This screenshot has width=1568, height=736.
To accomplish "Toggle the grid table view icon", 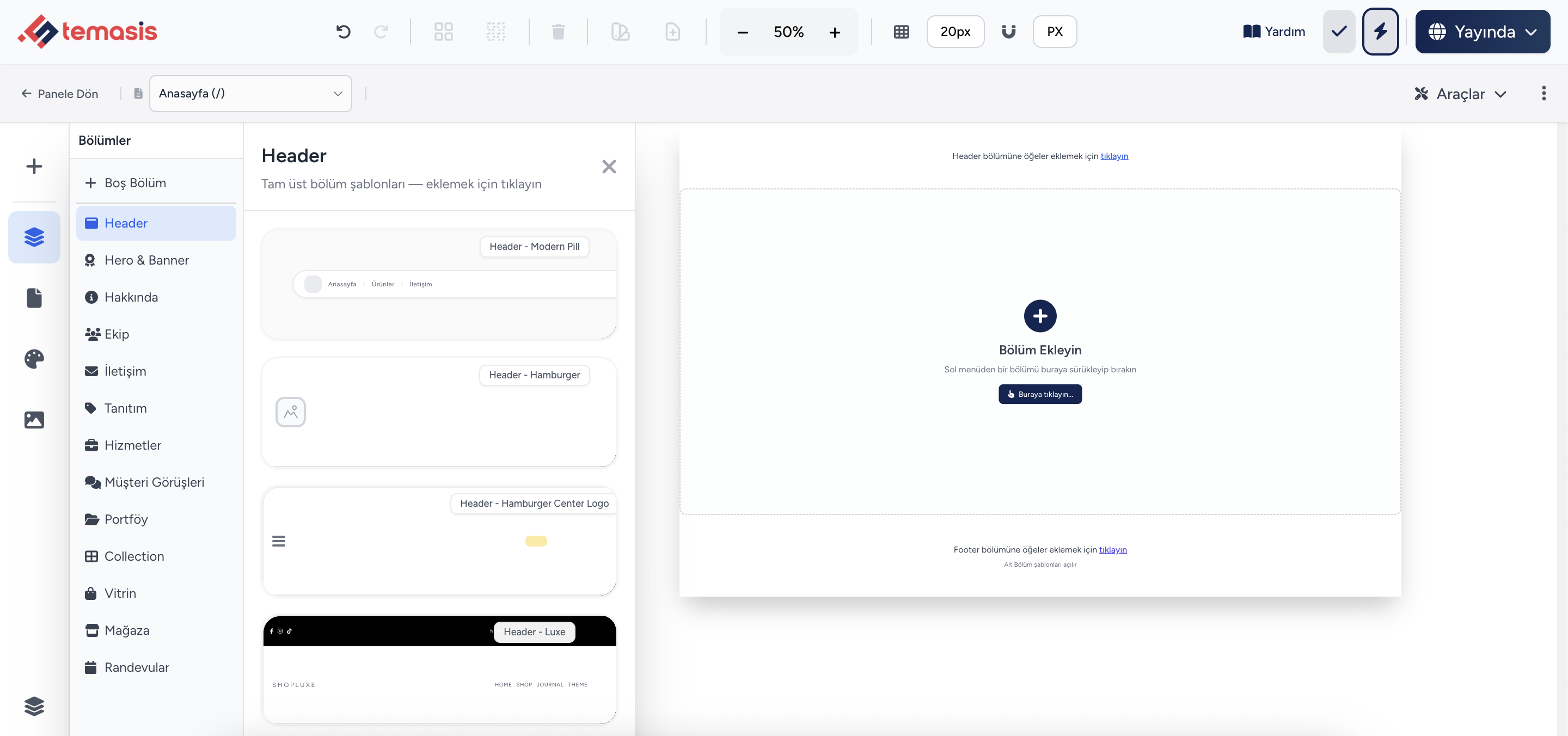I will [x=902, y=32].
